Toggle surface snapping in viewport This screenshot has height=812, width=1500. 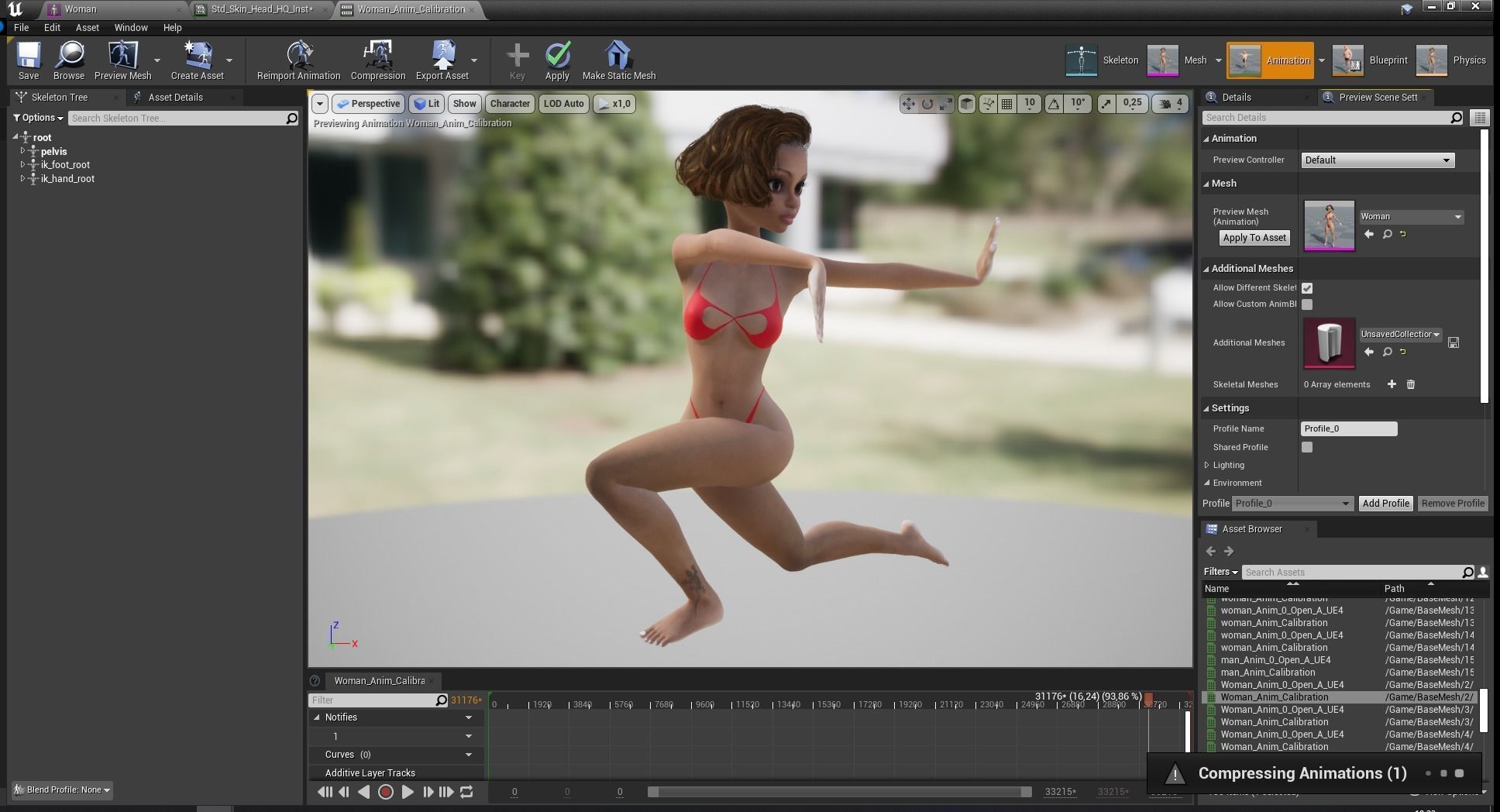pyautogui.click(x=988, y=104)
